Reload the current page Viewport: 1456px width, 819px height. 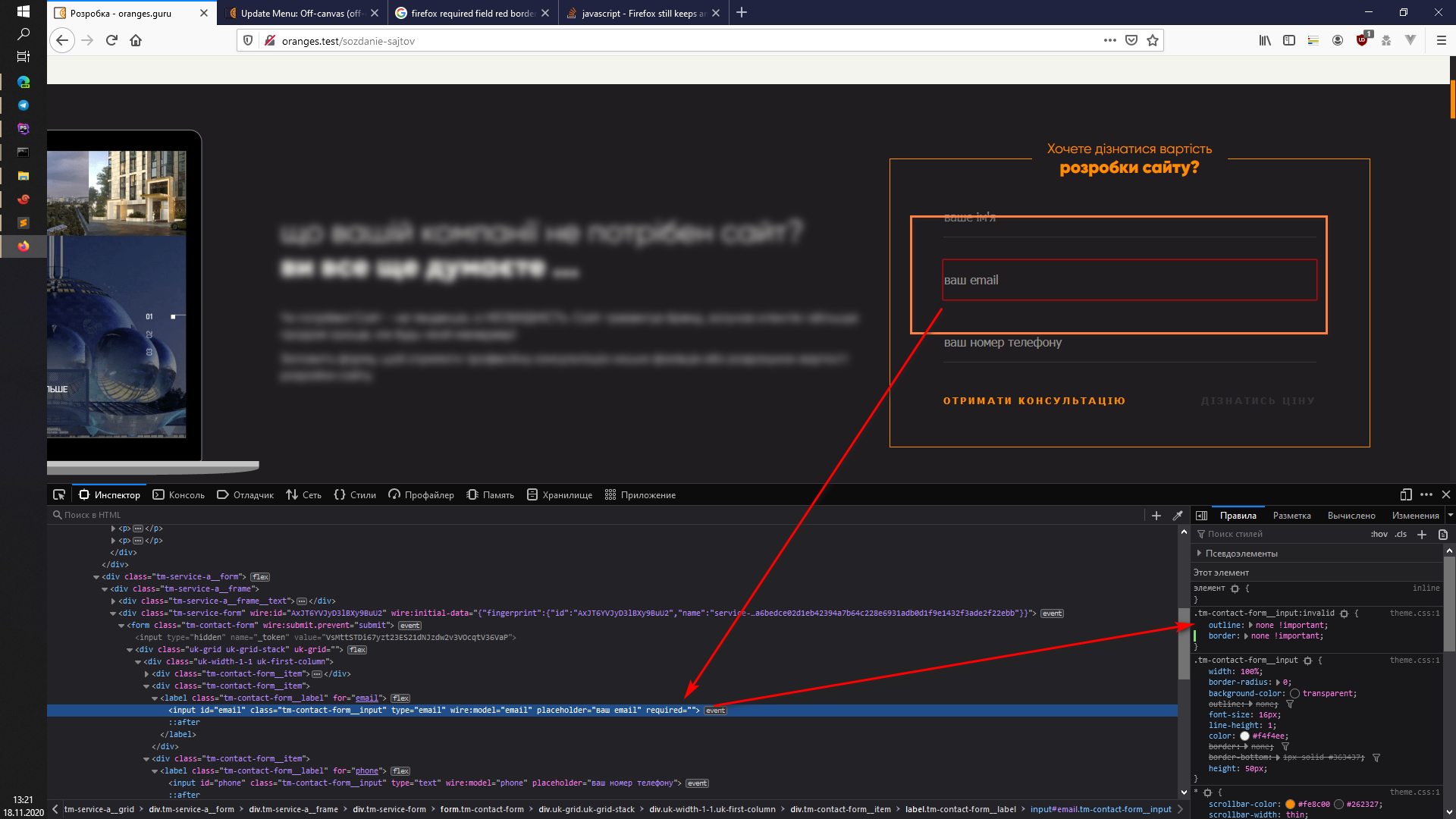(x=111, y=40)
